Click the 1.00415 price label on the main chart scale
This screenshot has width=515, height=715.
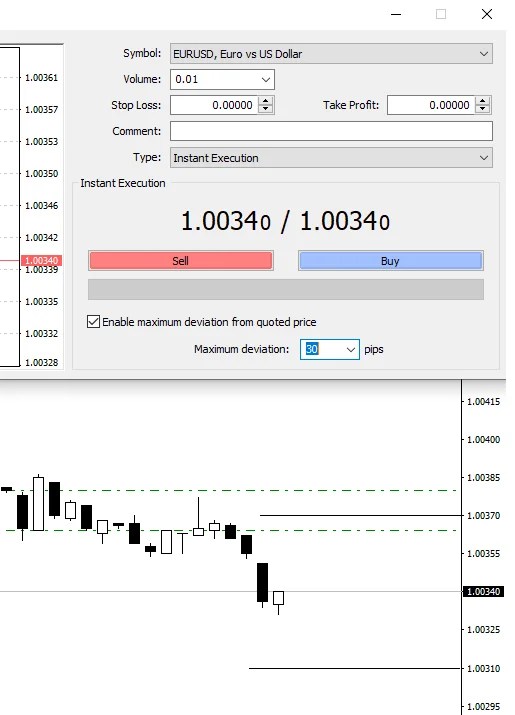click(x=484, y=402)
